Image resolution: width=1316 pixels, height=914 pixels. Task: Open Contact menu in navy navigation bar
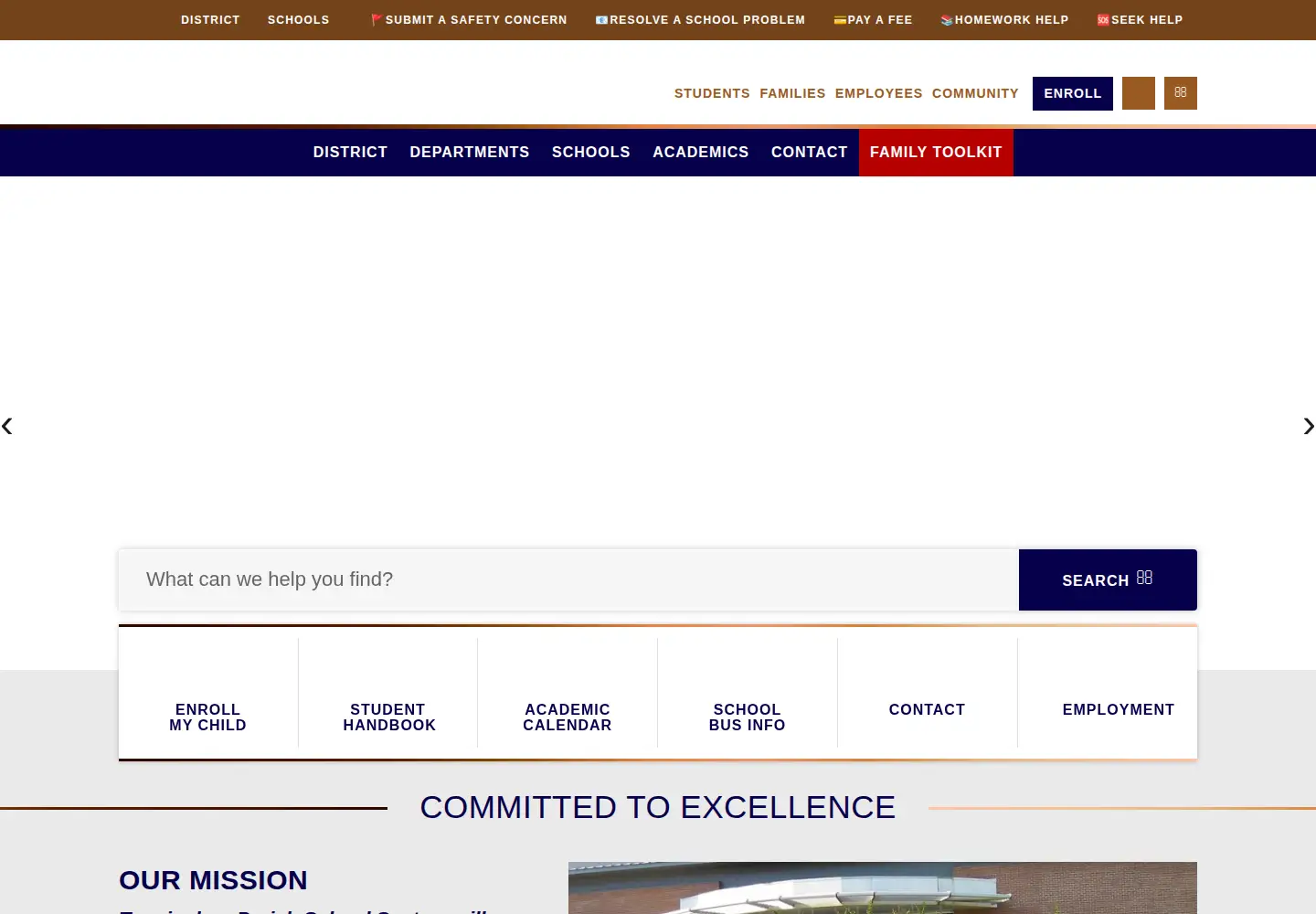pos(810,153)
